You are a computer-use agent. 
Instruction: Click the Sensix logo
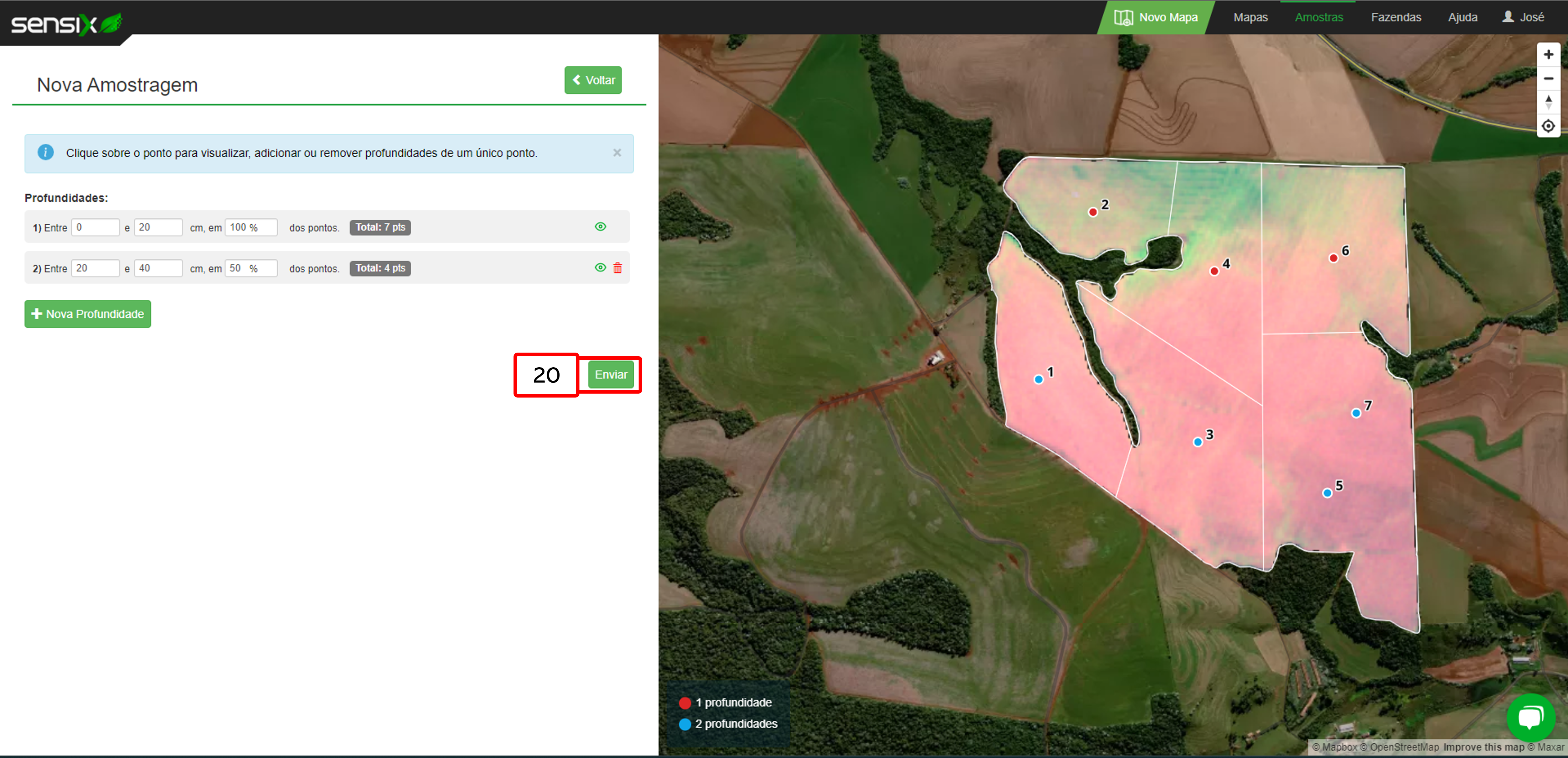coord(66,24)
